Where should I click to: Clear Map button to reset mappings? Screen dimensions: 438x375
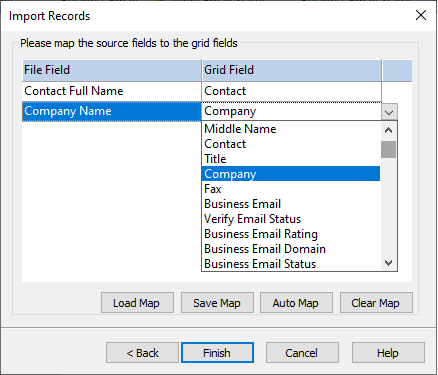point(376,303)
